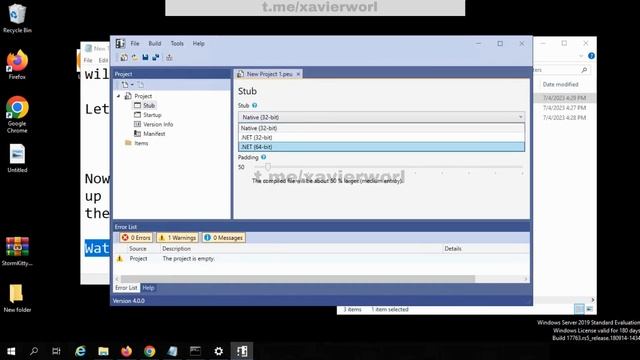The width and height of the screenshot is (640, 360).
Task: Click the greyed document icon in Project panel toolbar
Action: coord(140,84)
